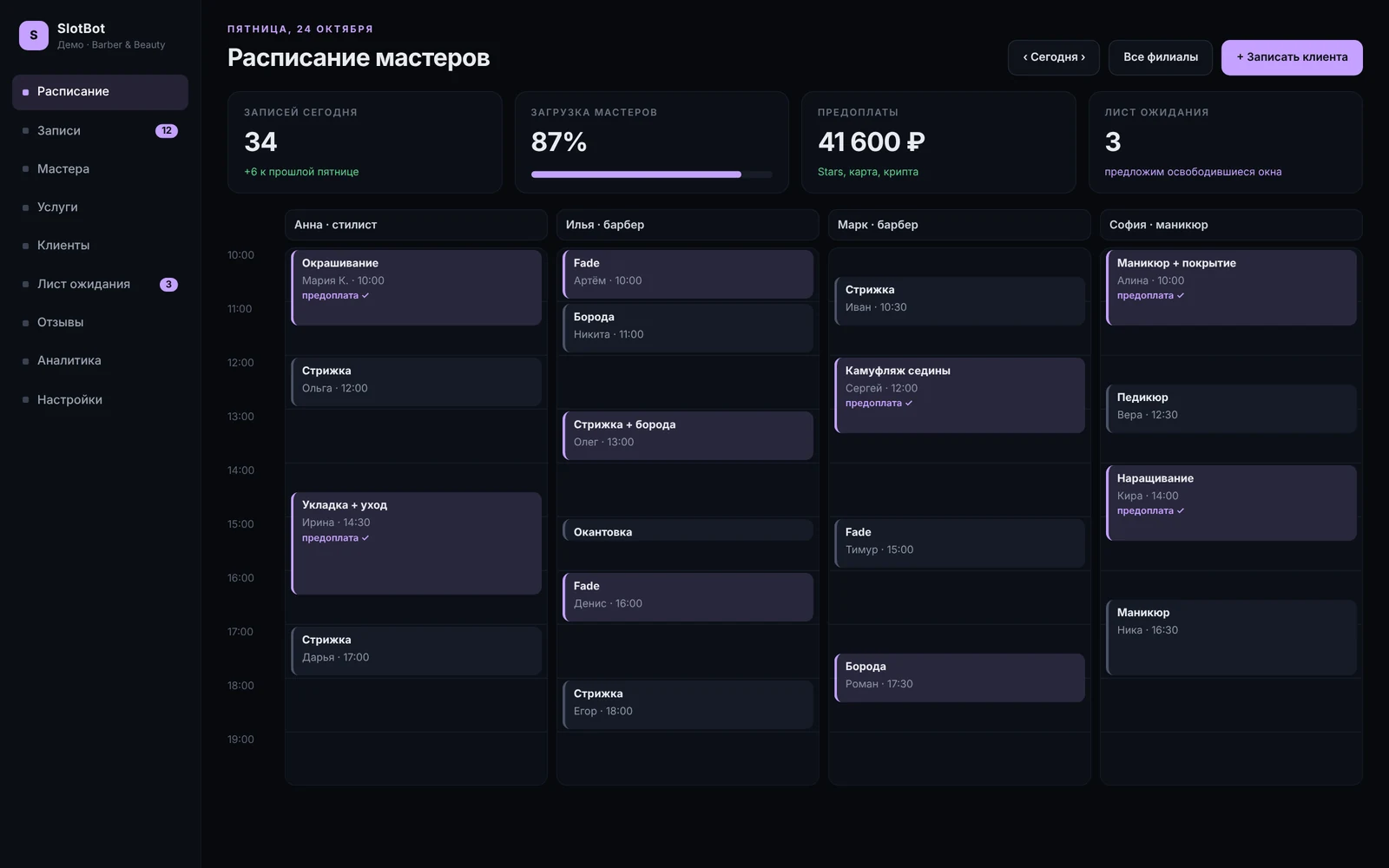Open Борода appointment for Никита 11:00

coord(688,328)
